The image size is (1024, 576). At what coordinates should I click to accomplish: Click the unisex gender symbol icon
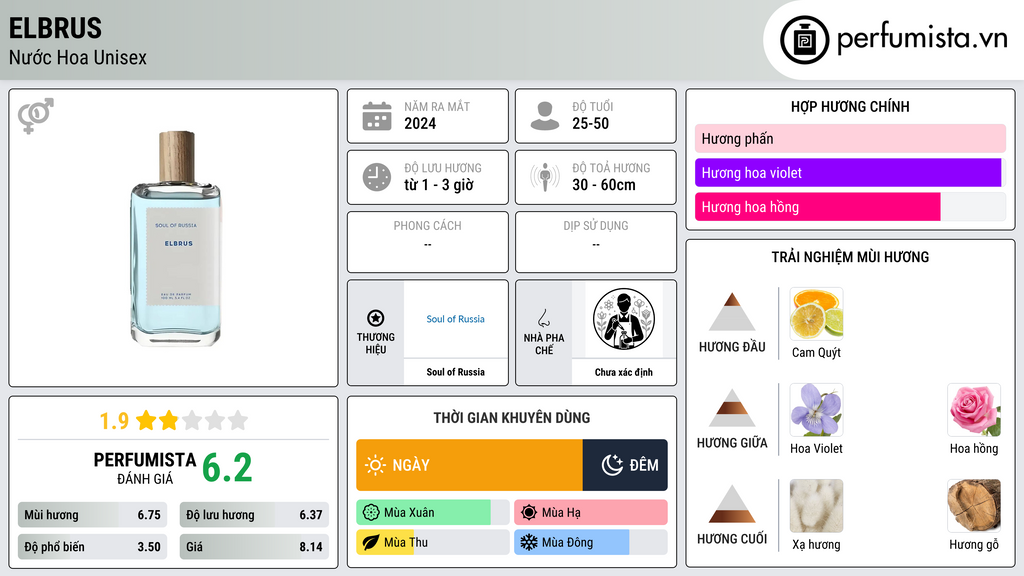tap(36, 116)
